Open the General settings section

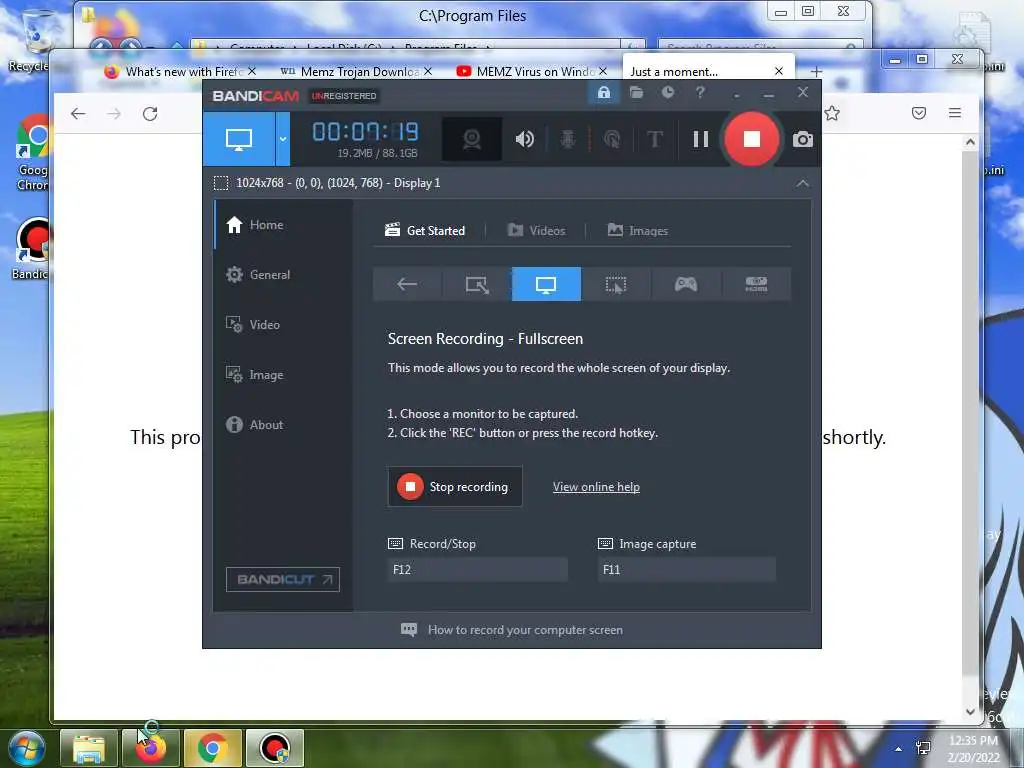point(257,275)
